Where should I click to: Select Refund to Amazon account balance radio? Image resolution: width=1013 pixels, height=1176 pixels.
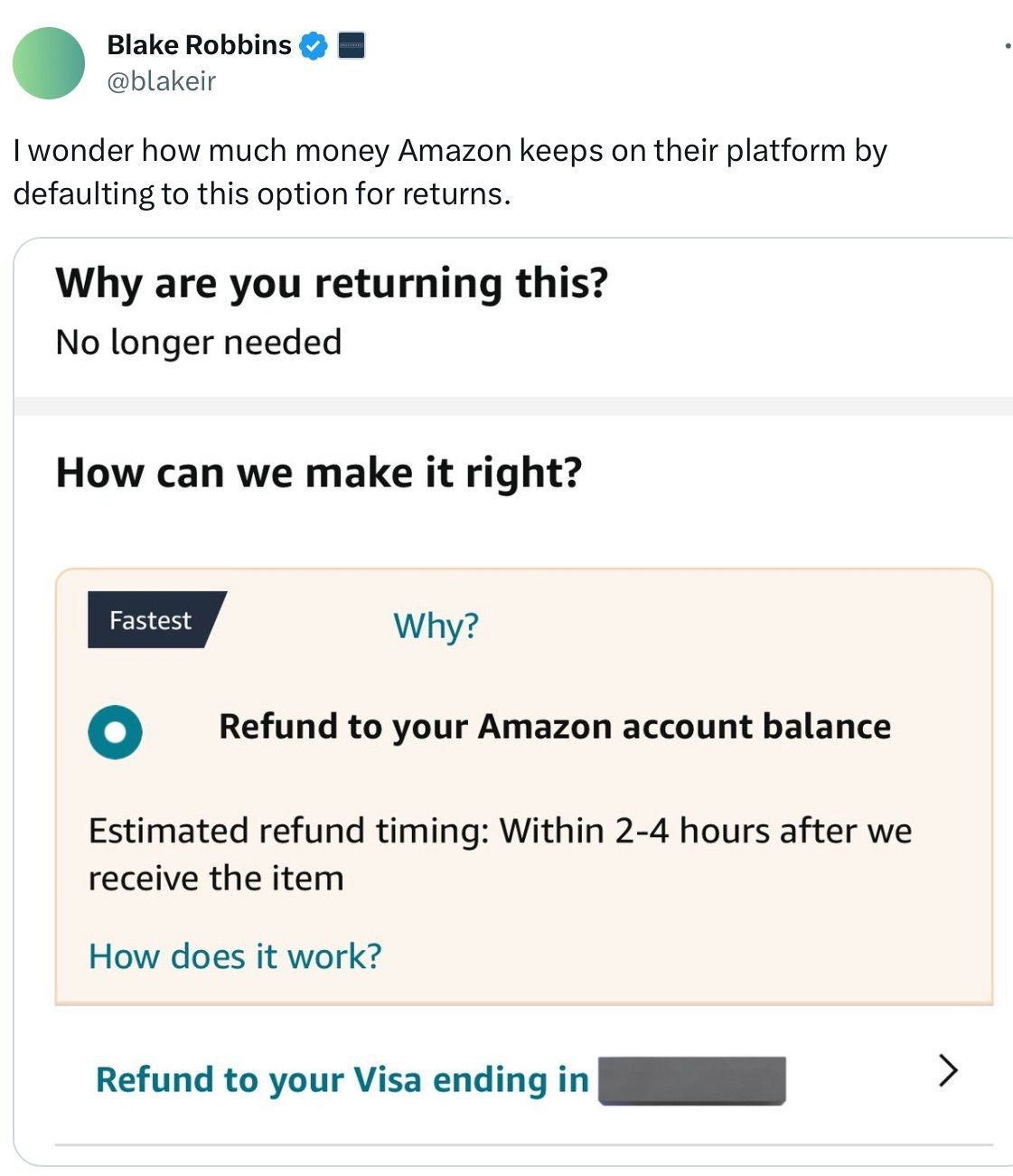(115, 731)
